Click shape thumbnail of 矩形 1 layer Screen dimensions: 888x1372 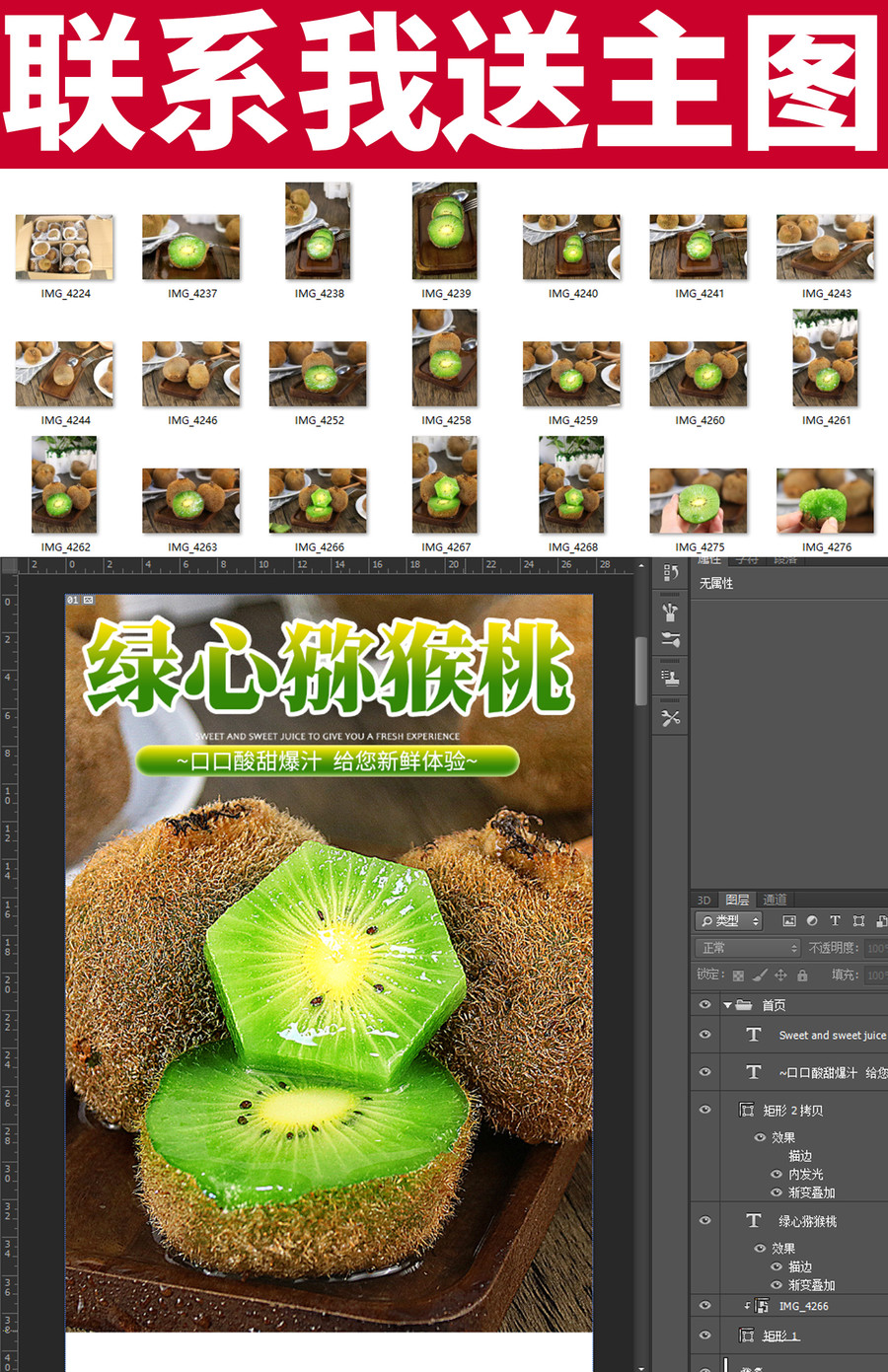pyautogui.click(x=747, y=1336)
